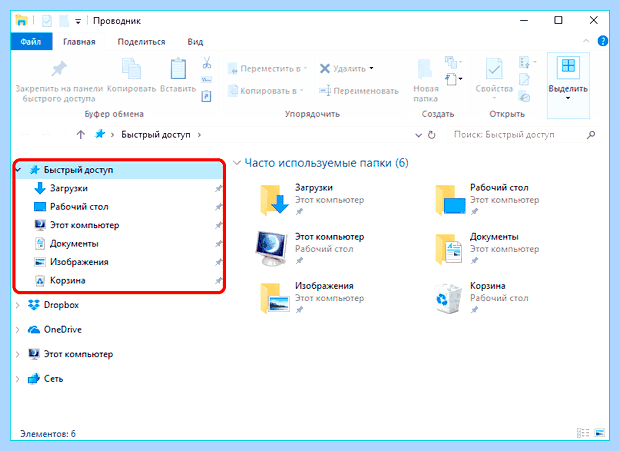Switch to large icons view in status bar
Viewport: 620px width, 451px height.
click(599, 433)
